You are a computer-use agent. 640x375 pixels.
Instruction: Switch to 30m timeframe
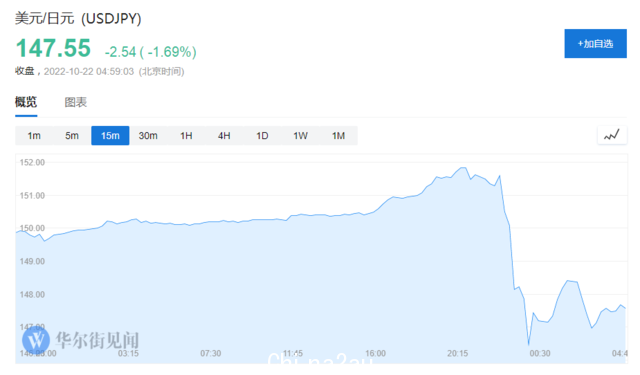pos(148,135)
